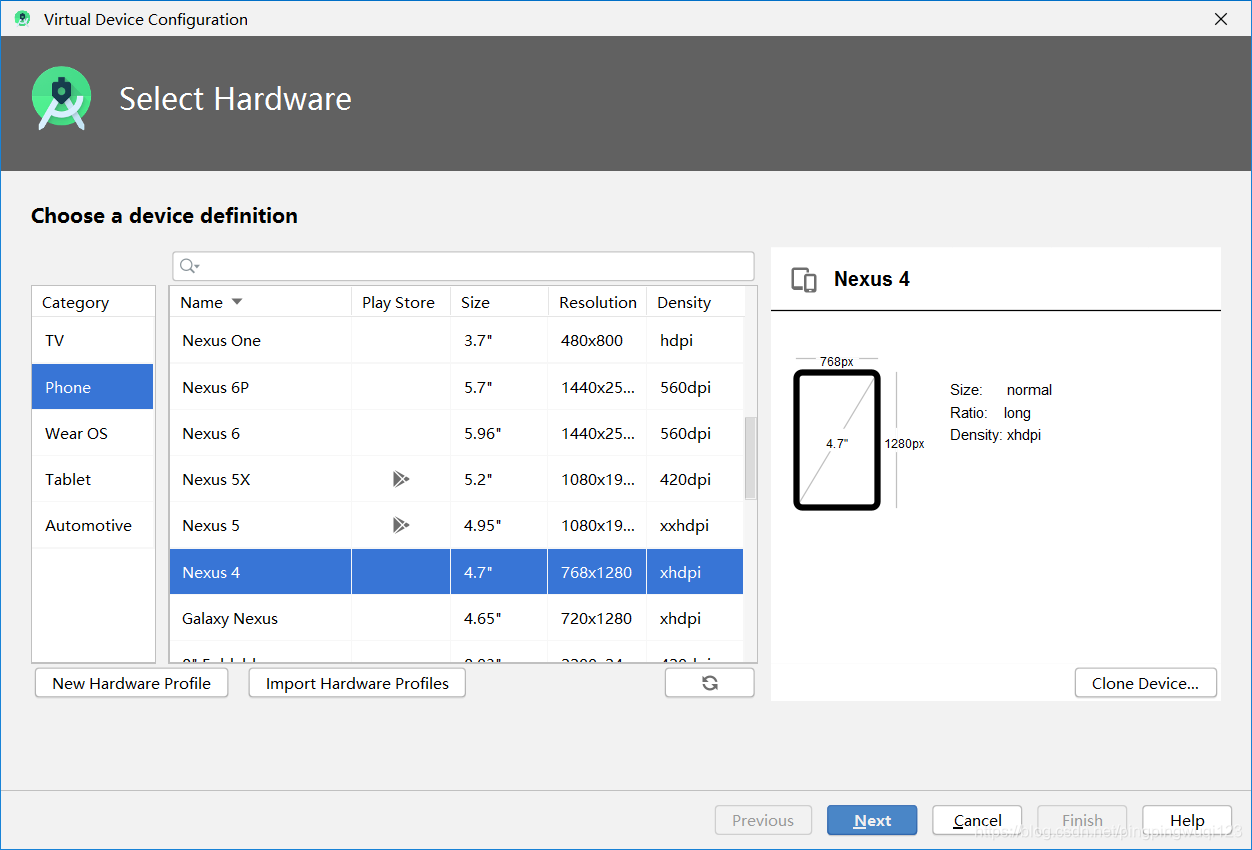1252x850 pixels.
Task: Click the Cancel button
Action: coord(977,820)
